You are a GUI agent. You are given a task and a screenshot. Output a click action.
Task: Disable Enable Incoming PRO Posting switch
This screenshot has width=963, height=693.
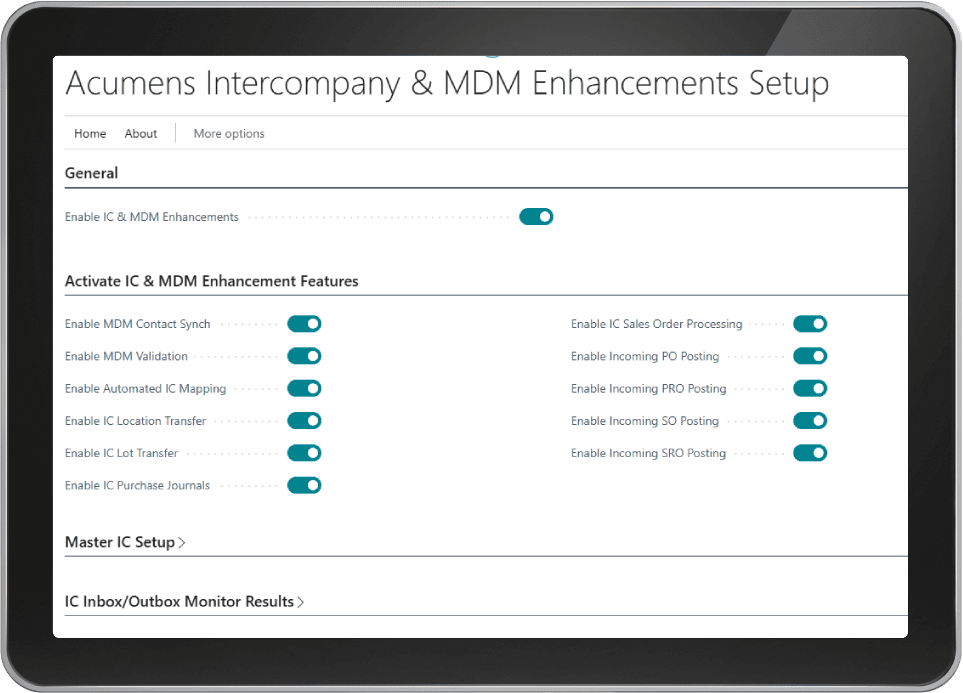click(x=810, y=388)
